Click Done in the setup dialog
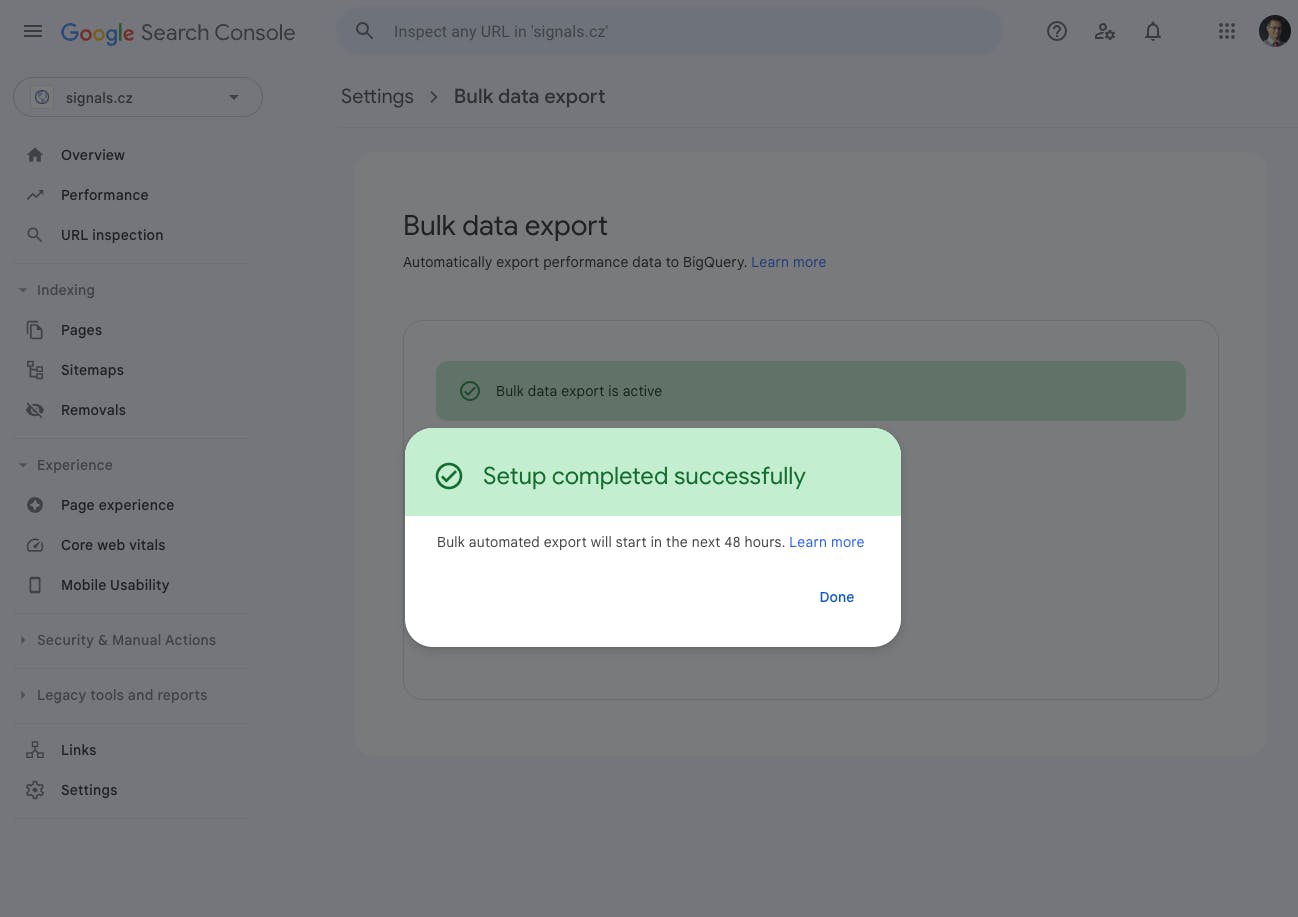 tap(837, 597)
